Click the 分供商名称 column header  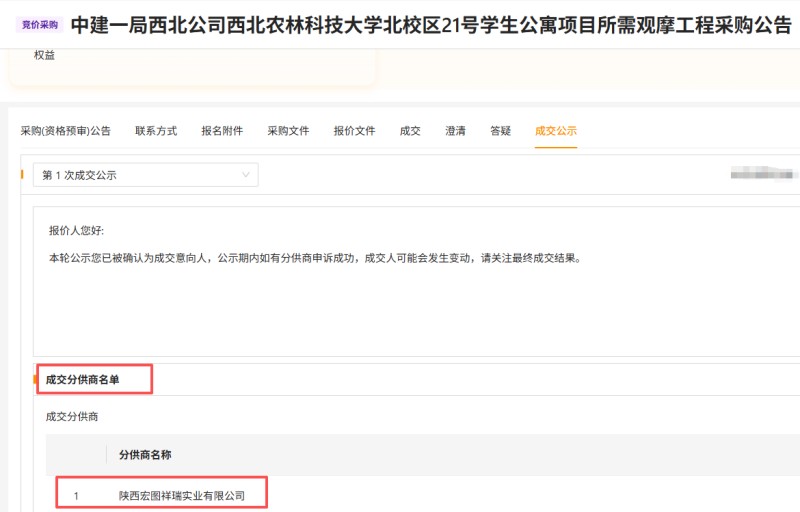click(x=145, y=454)
